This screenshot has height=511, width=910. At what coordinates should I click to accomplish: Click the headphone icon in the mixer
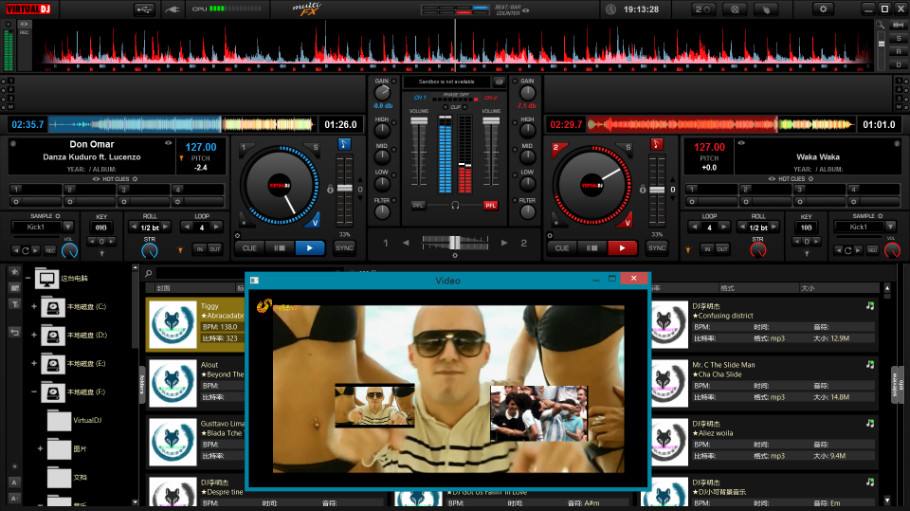click(455, 205)
